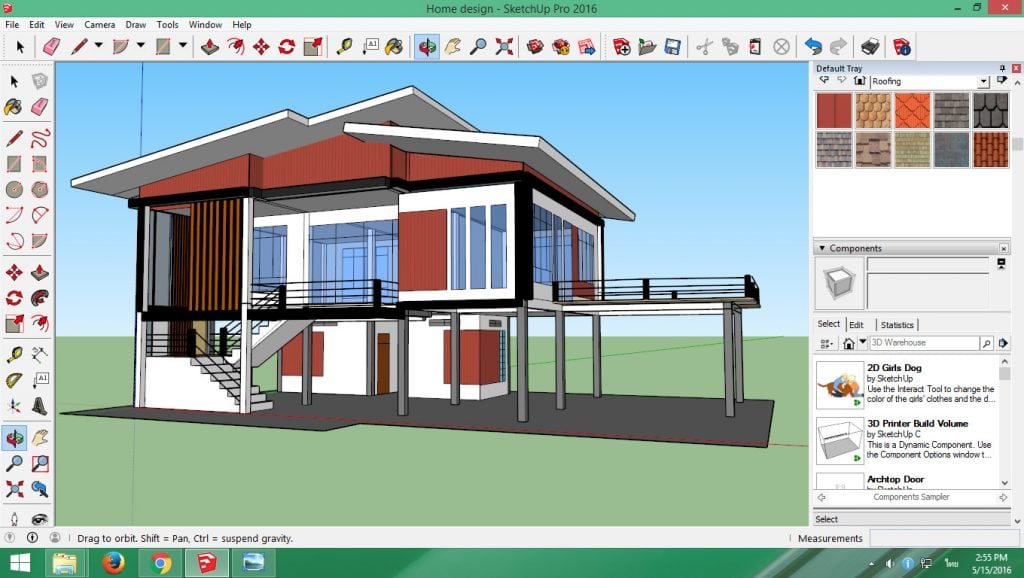Image resolution: width=1024 pixels, height=578 pixels.
Task: Select the 2D Girls Dog component thumbnail
Action: click(840, 385)
